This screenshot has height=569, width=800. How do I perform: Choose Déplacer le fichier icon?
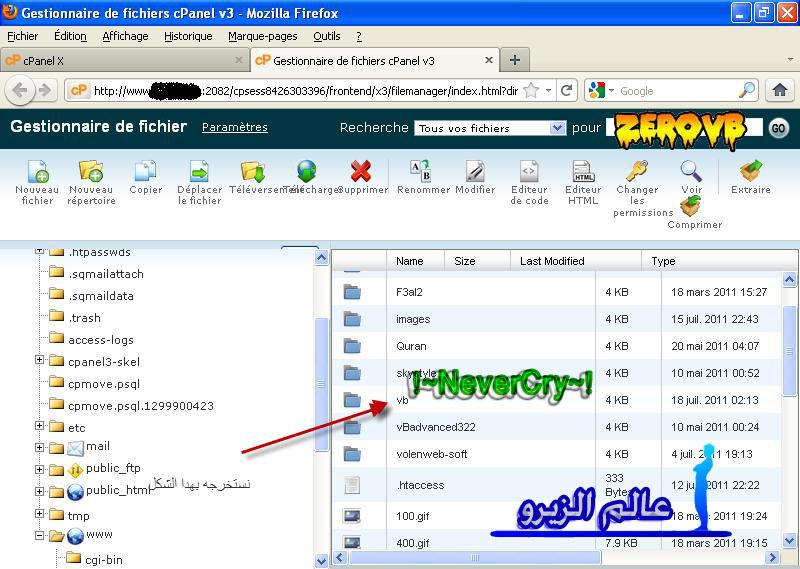(x=199, y=171)
